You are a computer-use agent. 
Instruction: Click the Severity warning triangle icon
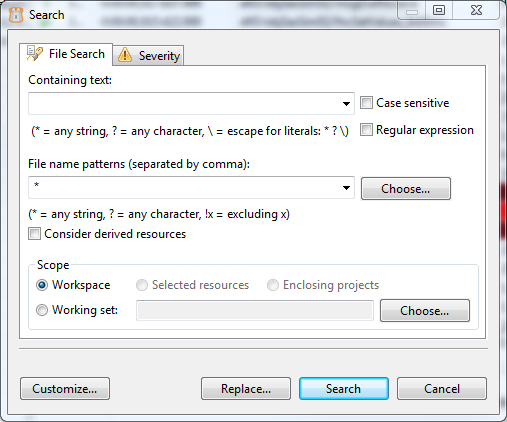click(125, 55)
